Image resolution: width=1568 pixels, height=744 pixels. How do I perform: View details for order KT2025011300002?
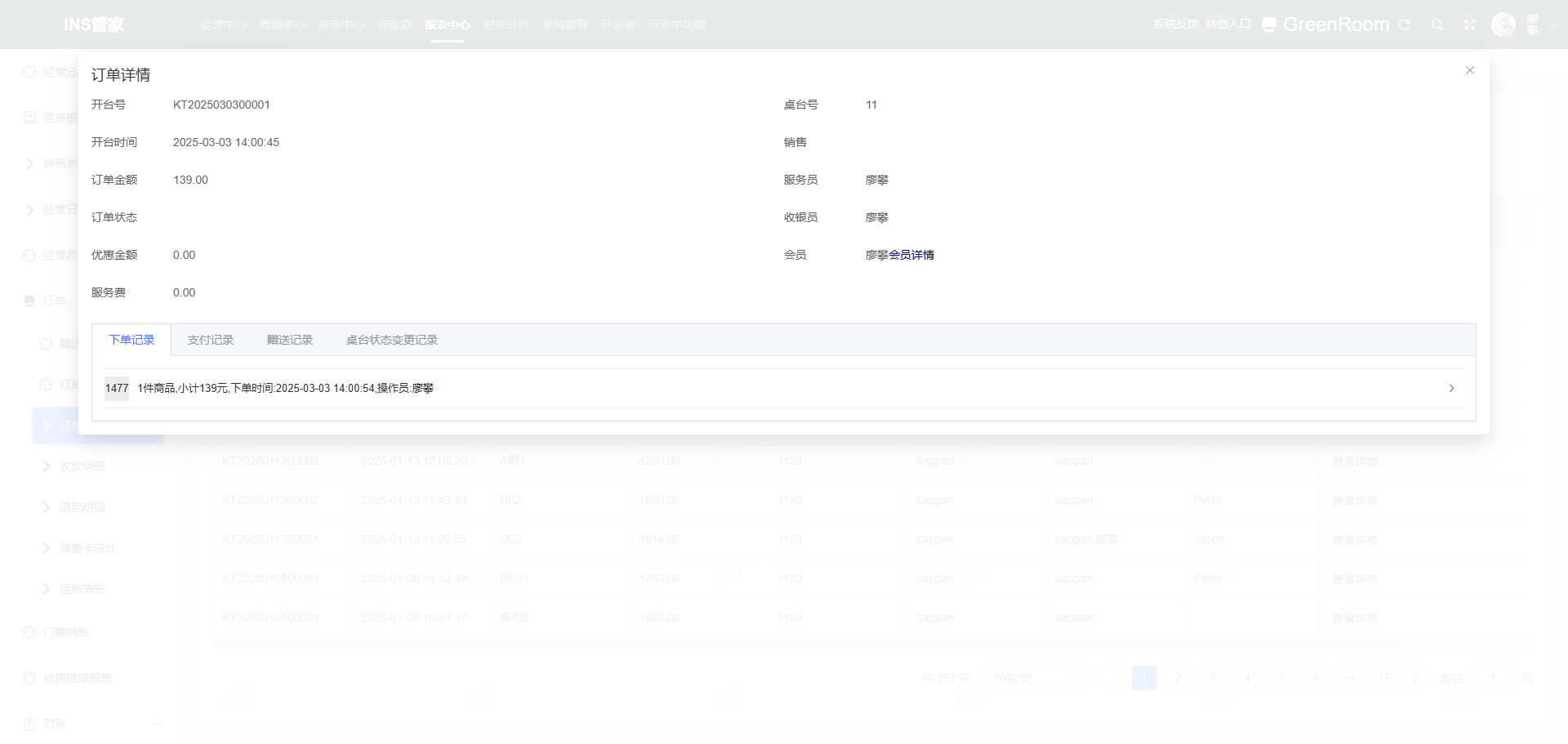tap(1355, 501)
